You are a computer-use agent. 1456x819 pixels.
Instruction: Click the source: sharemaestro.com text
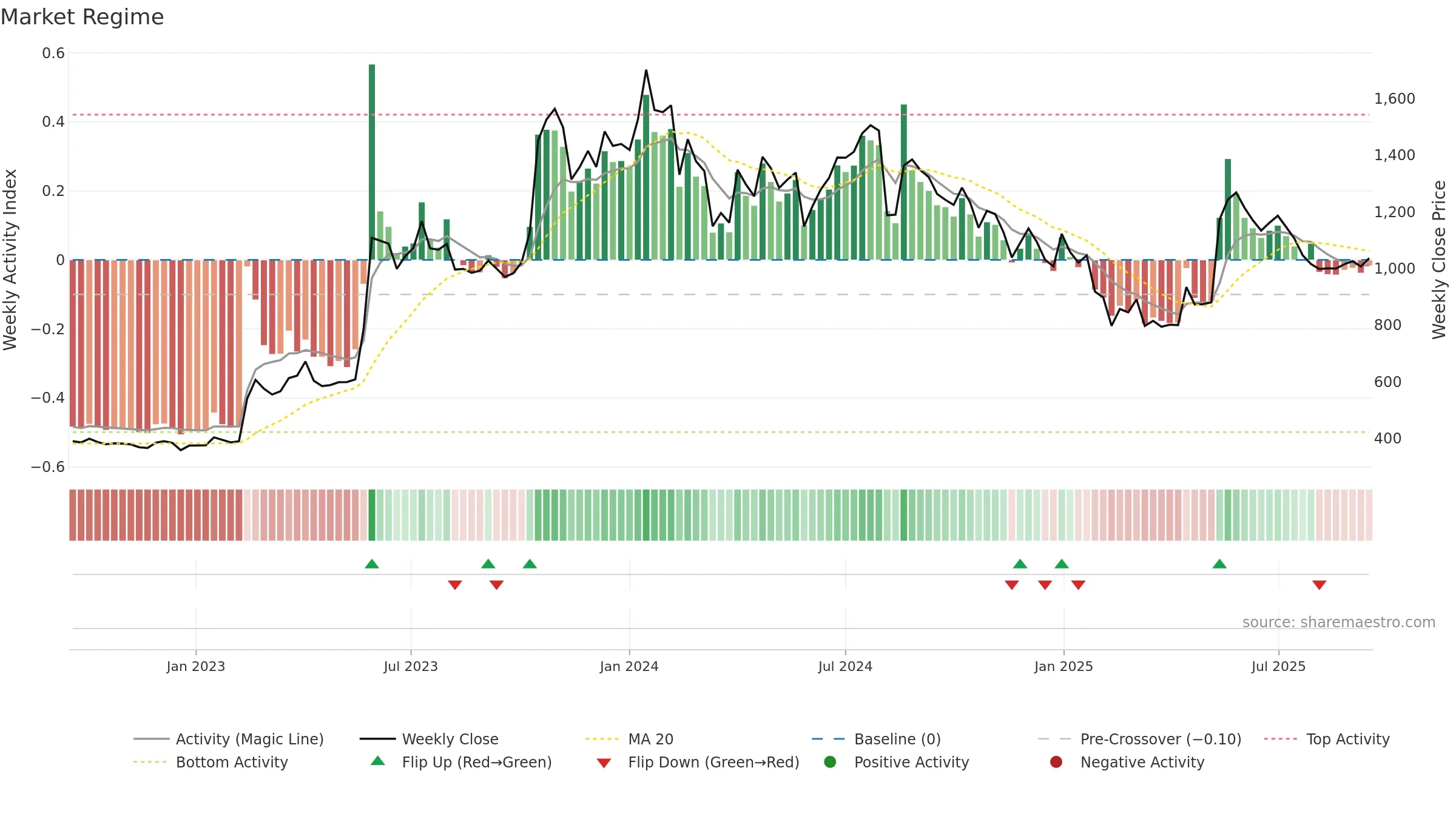coord(1339,622)
